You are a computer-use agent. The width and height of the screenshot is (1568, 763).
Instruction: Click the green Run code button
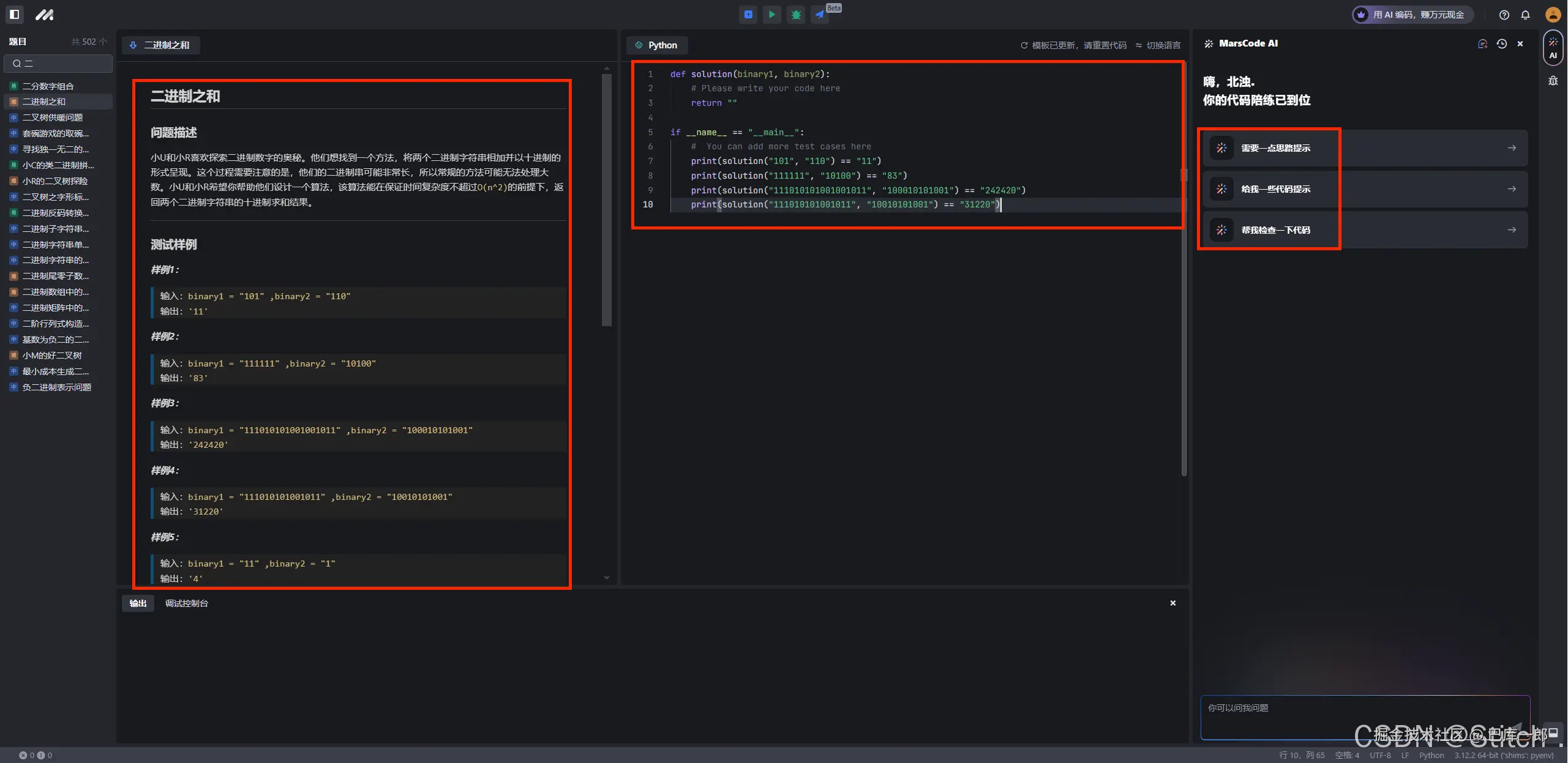[x=771, y=14]
